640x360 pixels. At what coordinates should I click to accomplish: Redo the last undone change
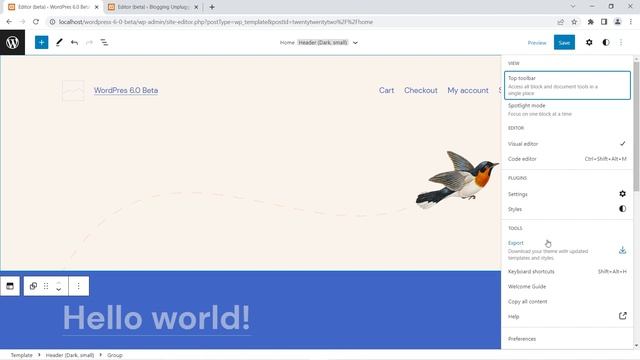click(x=89, y=42)
